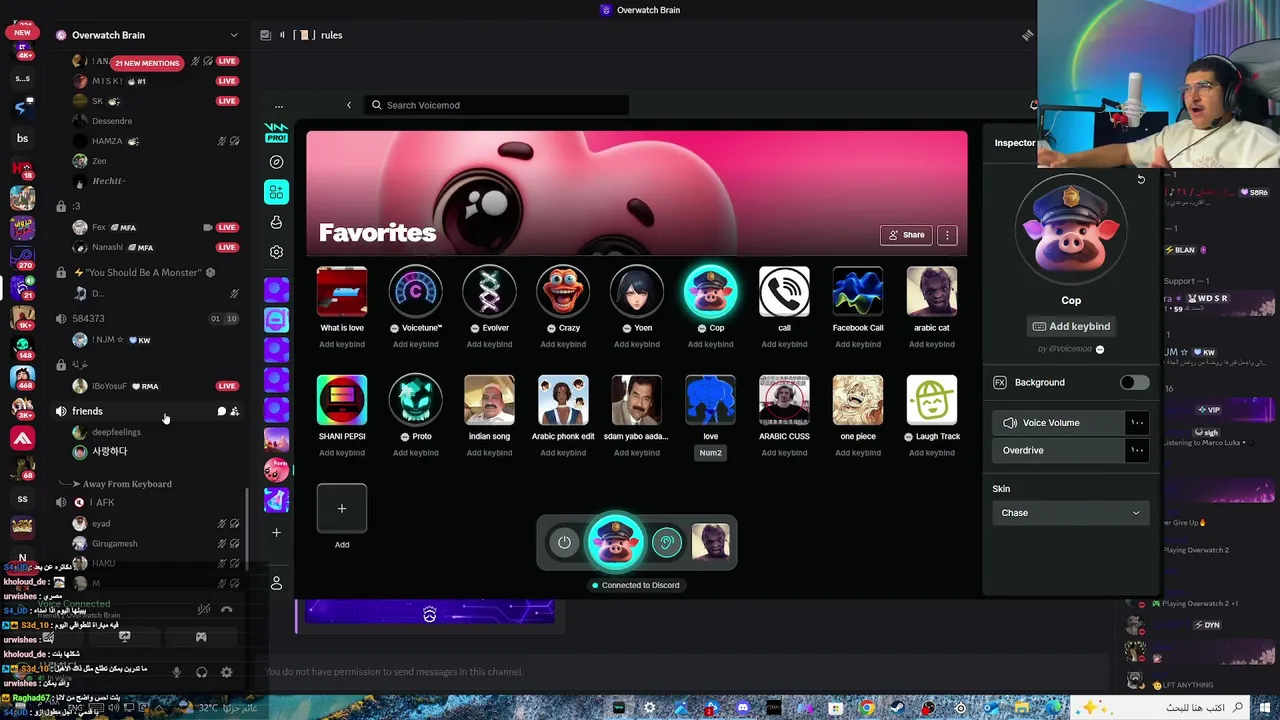Screen dimensions: 1280x720
Task: Open Voicemod settings gear in sidebar
Action: pos(276,252)
